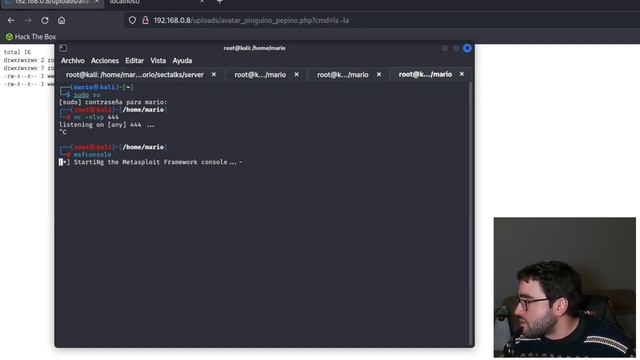Maximize the terminal window
This screenshot has height=360, width=640.
(456, 48)
